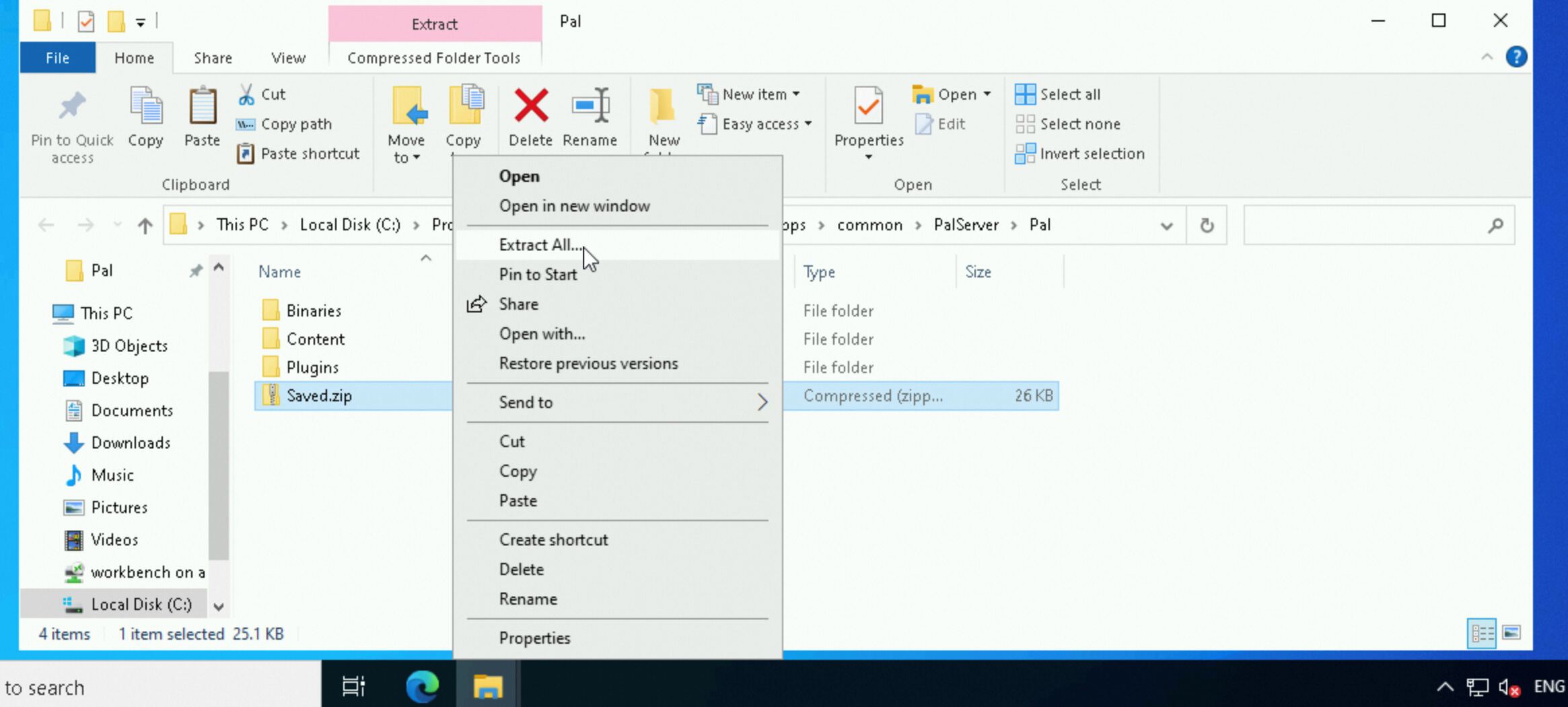Open the File tab

point(57,58)
